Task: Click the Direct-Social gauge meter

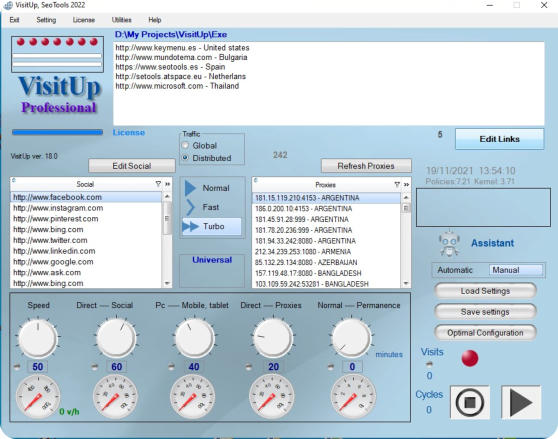Action: [115, 396]
